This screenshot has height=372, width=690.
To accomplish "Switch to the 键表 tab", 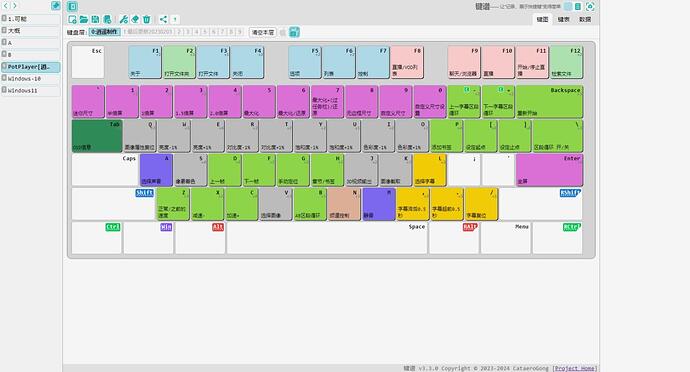I will (563, 19).
